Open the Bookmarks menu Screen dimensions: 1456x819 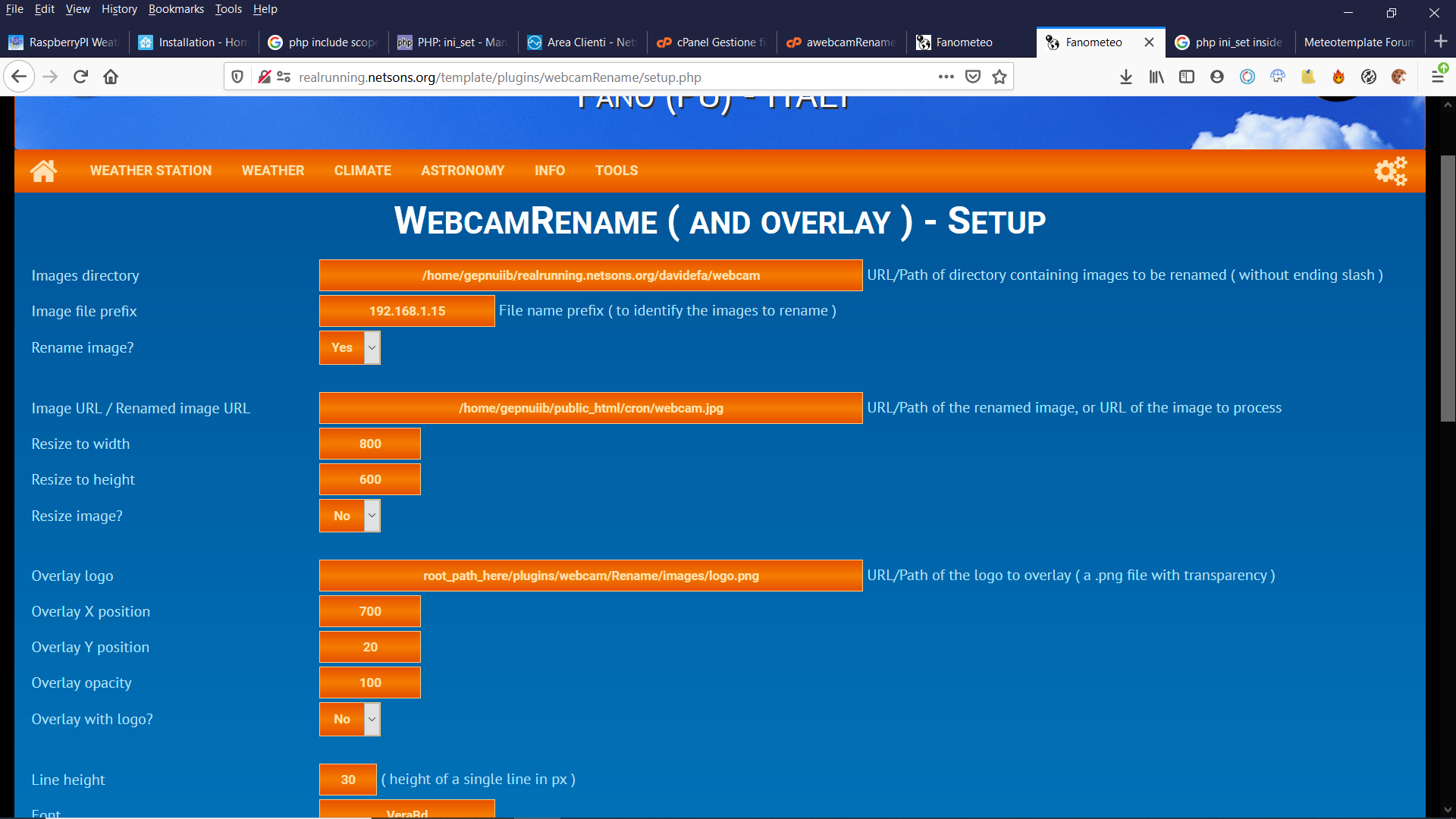tap(176, 9)
